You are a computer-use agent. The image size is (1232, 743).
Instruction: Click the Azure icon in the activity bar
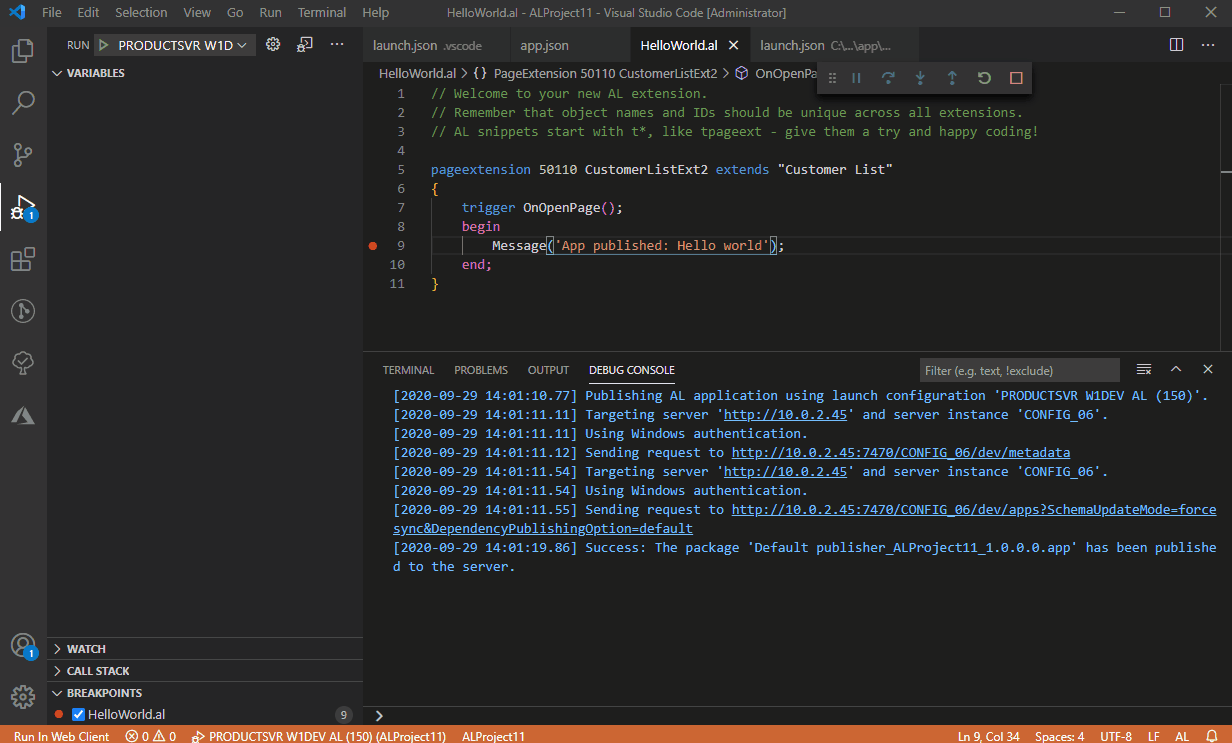point(22,415)
